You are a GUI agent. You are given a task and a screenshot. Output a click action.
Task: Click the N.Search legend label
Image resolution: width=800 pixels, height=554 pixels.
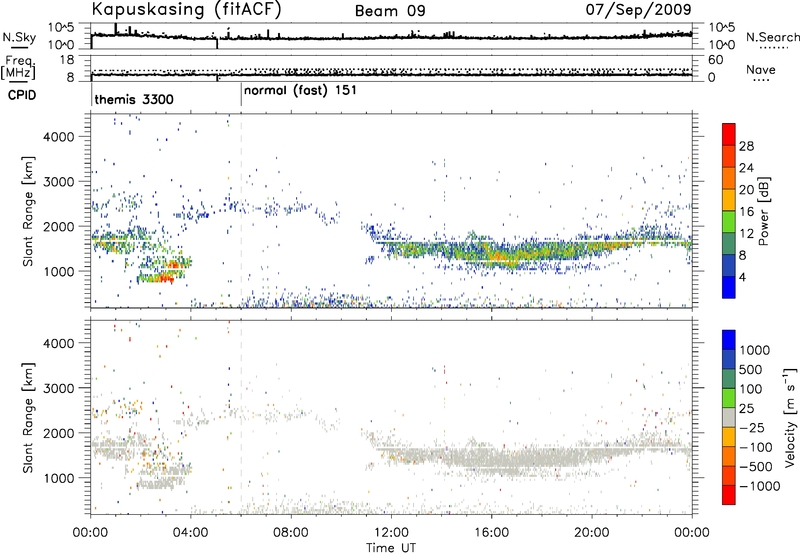click(772, 37)
